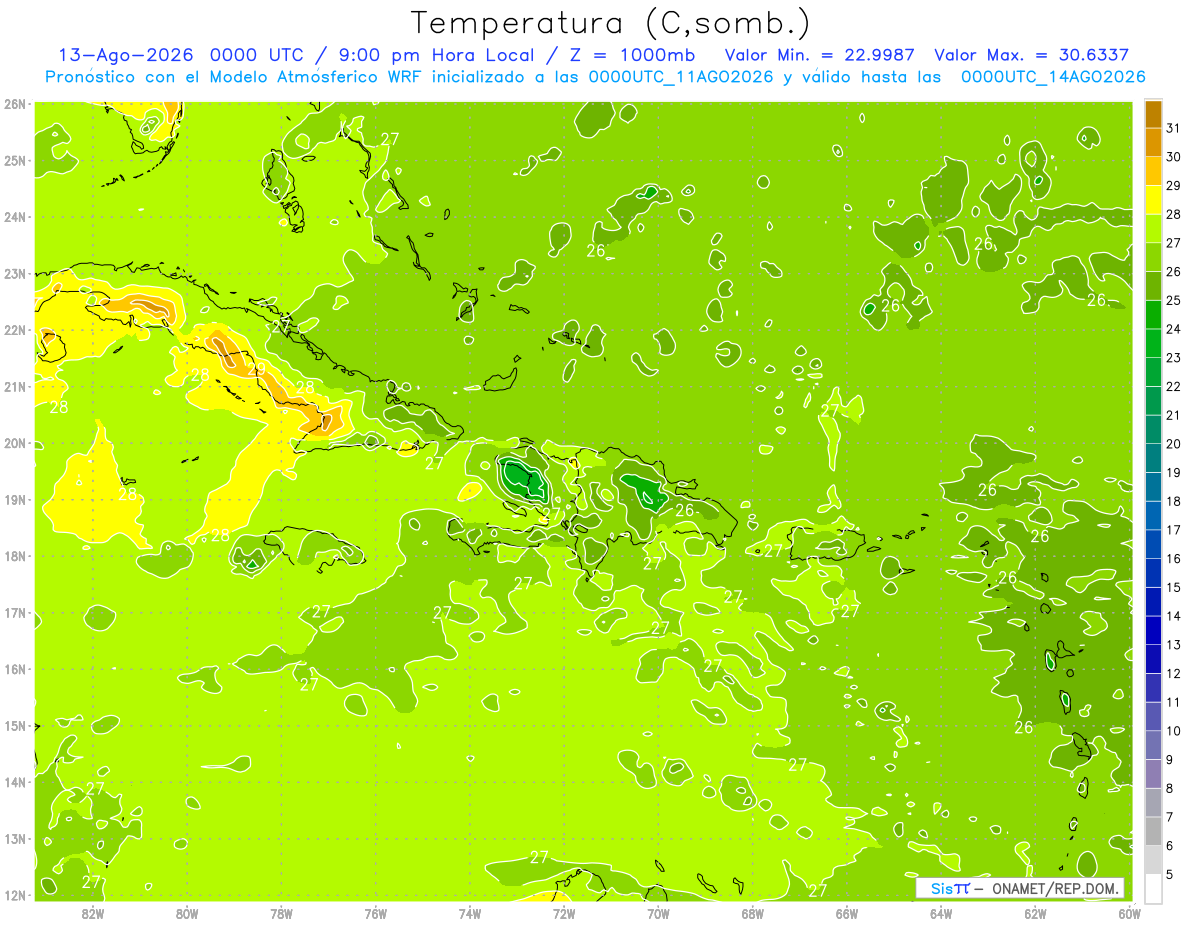Click the legend scale label 15

coord(1174,587)
